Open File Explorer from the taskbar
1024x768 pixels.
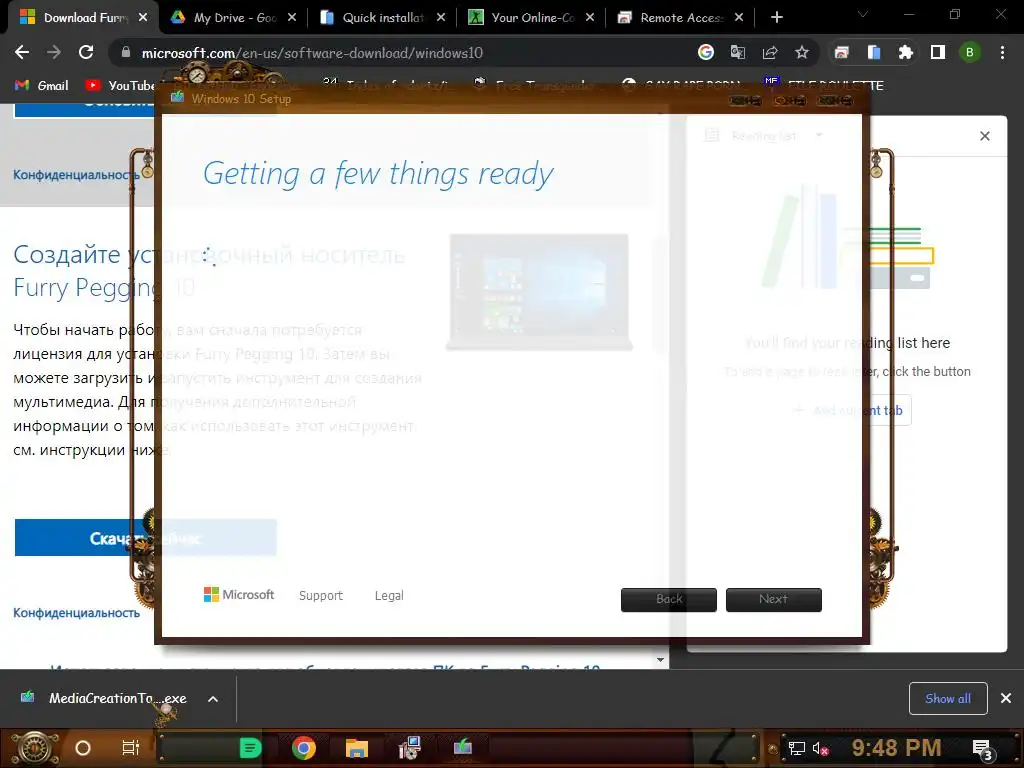click(x=357, y=748)
